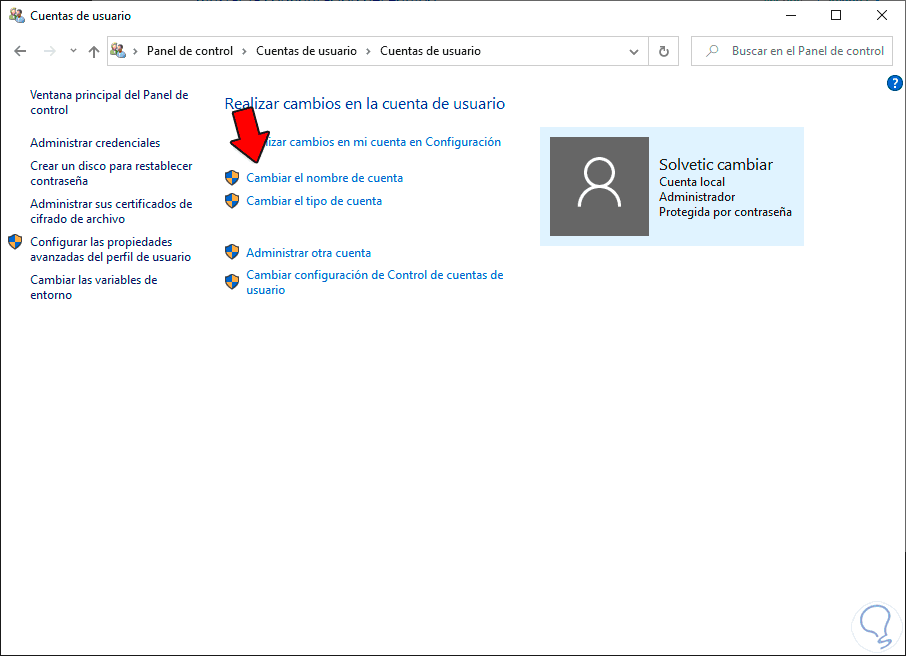Click the Solvetic cambiar account avatar picture
Viewport: 906px width, 656px height.
(599, 186)
